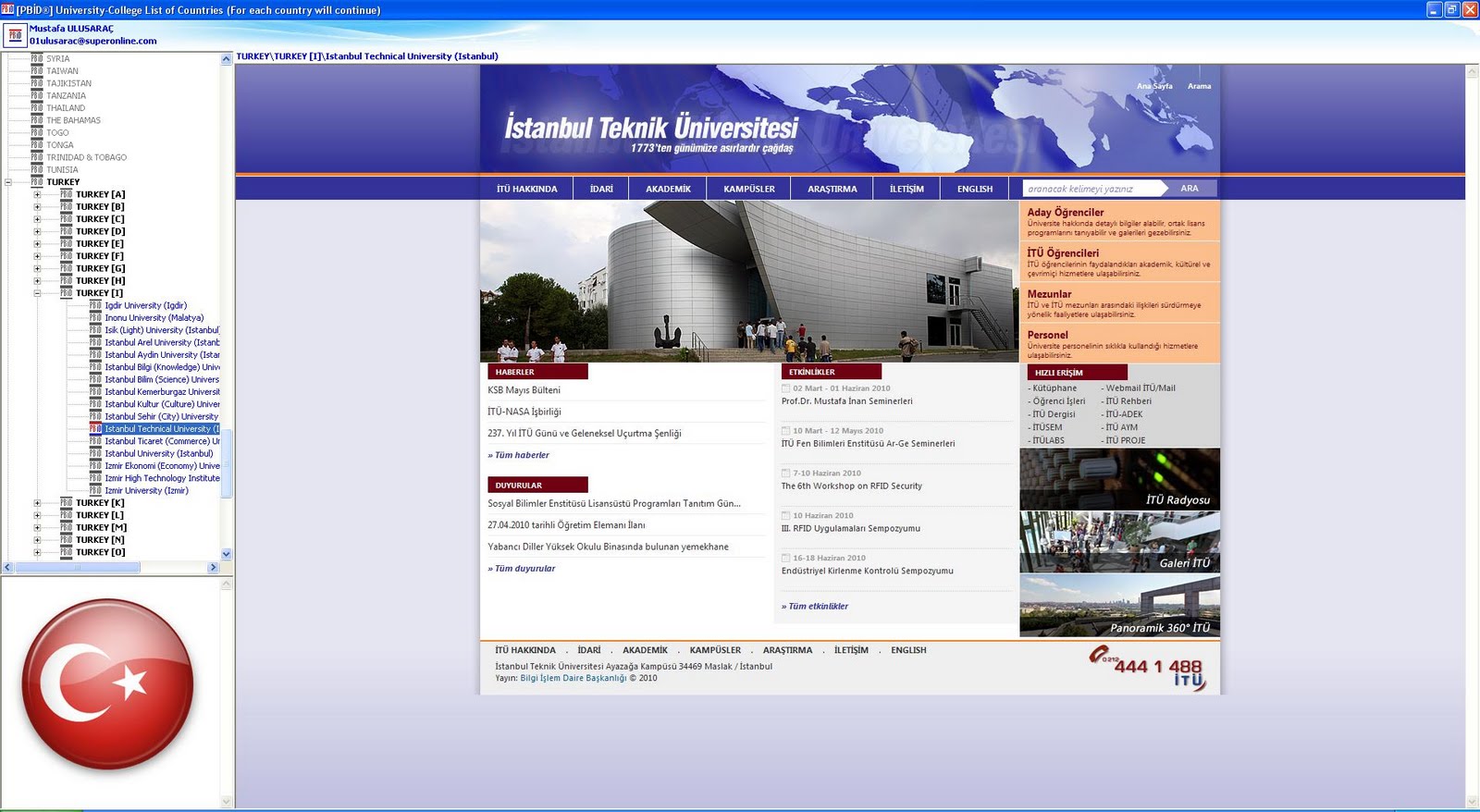Image resolution: width=1480 pixels, height=812 pixels.
Task: Expand the TURKEY [H] node
Action: click(x=38, y=281)
